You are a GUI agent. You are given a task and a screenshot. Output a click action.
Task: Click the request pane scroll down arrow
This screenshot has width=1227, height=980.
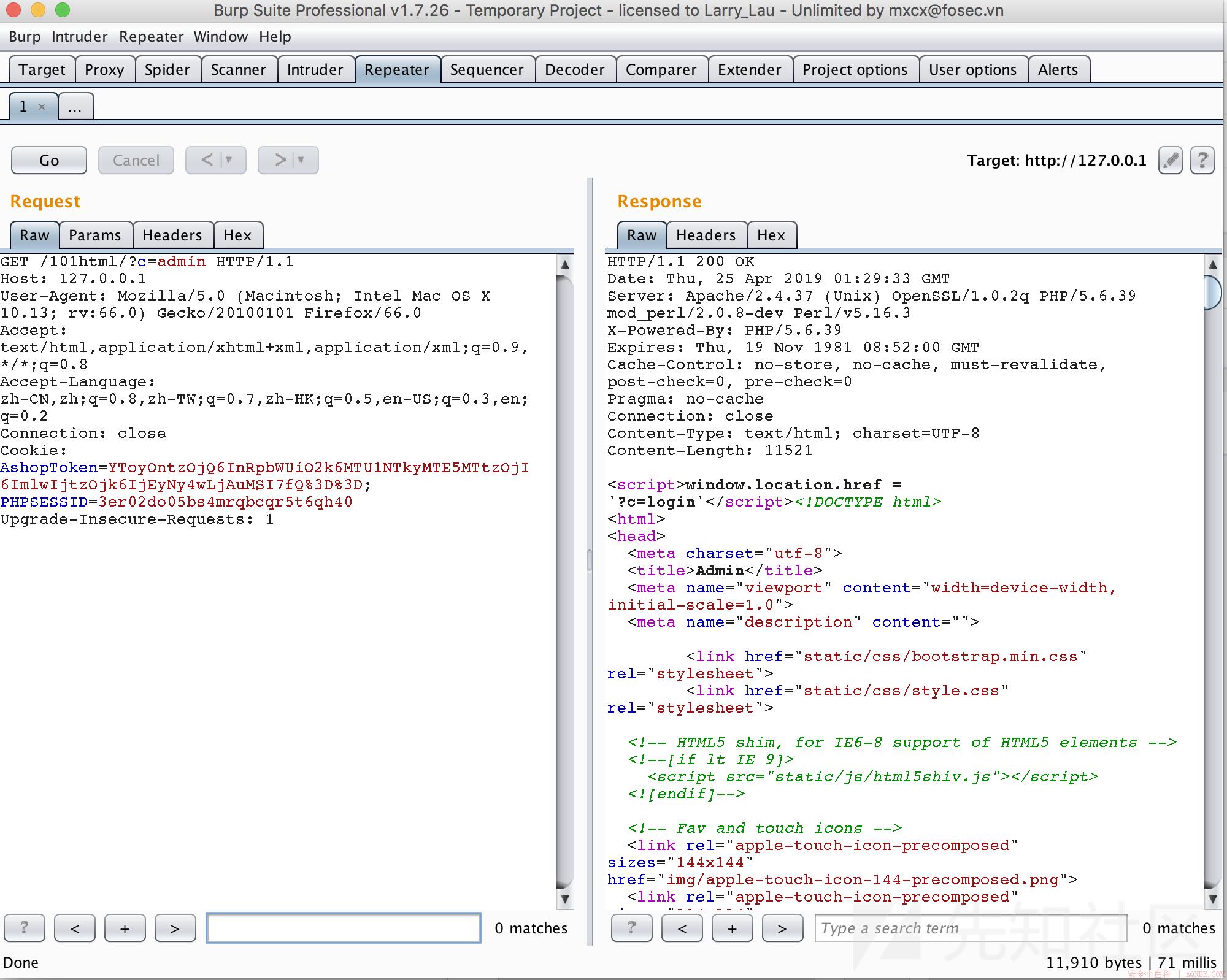pyautogui.click(x=565, y=899)
